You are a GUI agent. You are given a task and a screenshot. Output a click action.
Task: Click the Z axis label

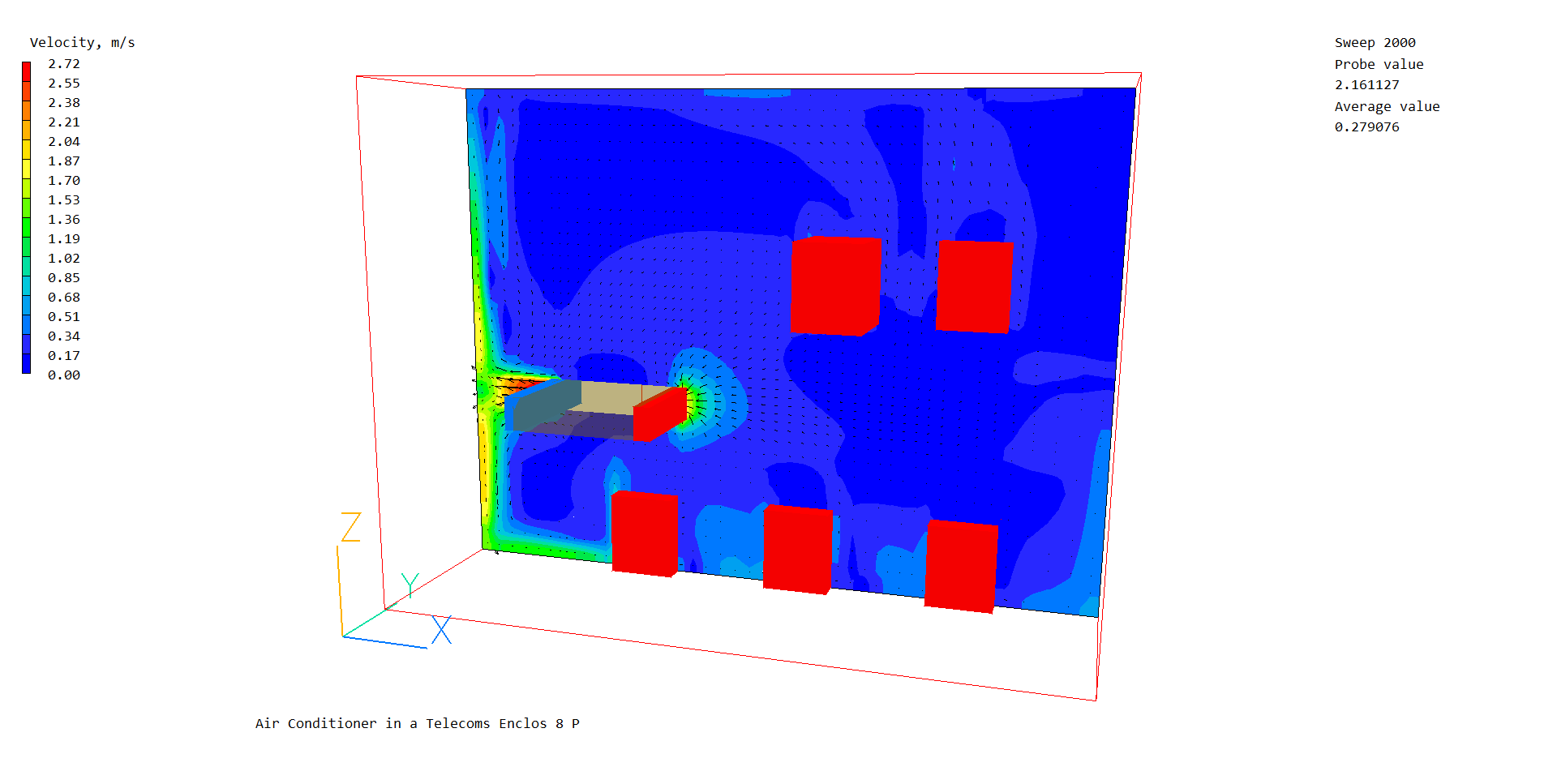coord(350,527)
